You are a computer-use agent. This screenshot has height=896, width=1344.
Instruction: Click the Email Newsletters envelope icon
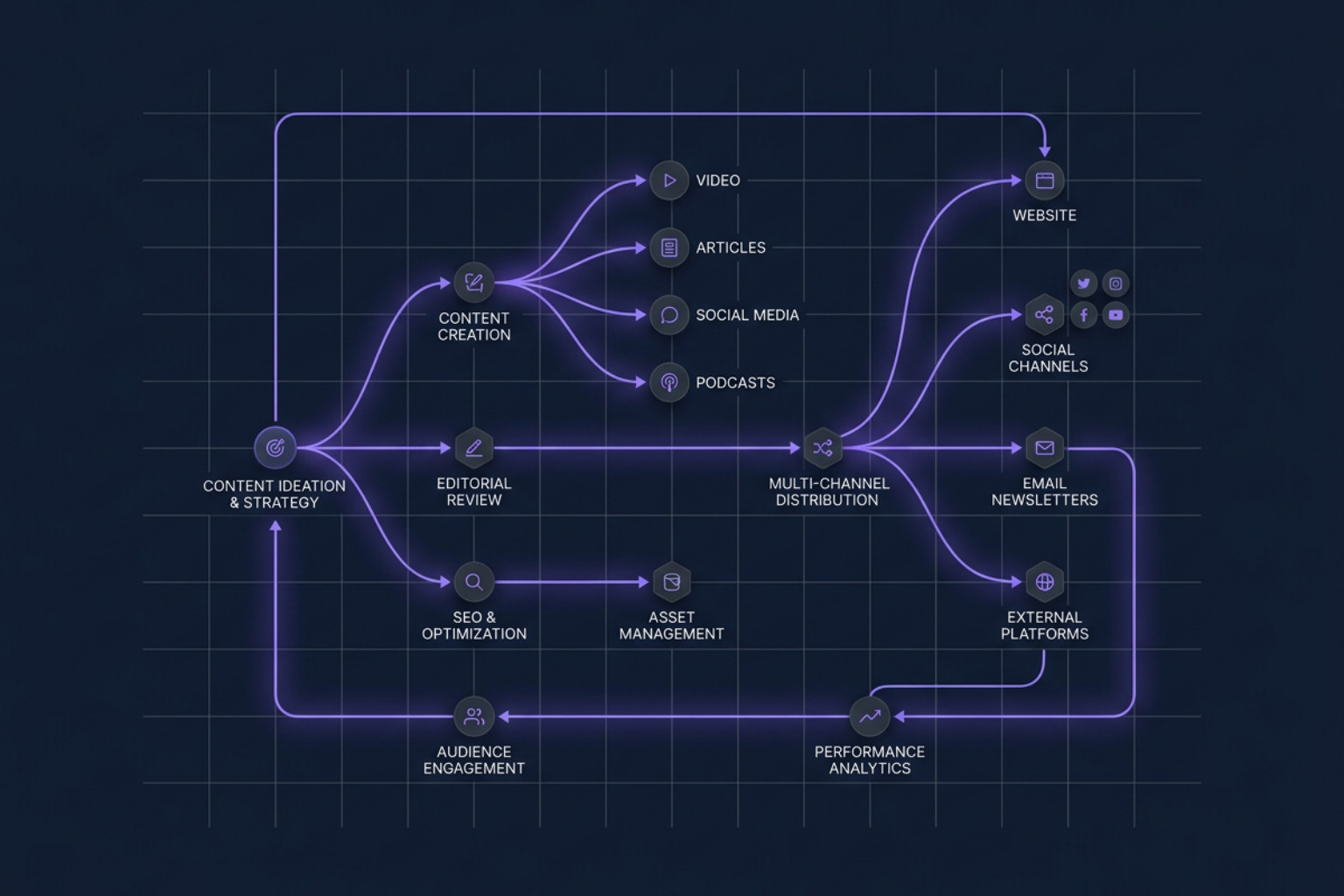pyautogui.click(x=1045, y=447)
